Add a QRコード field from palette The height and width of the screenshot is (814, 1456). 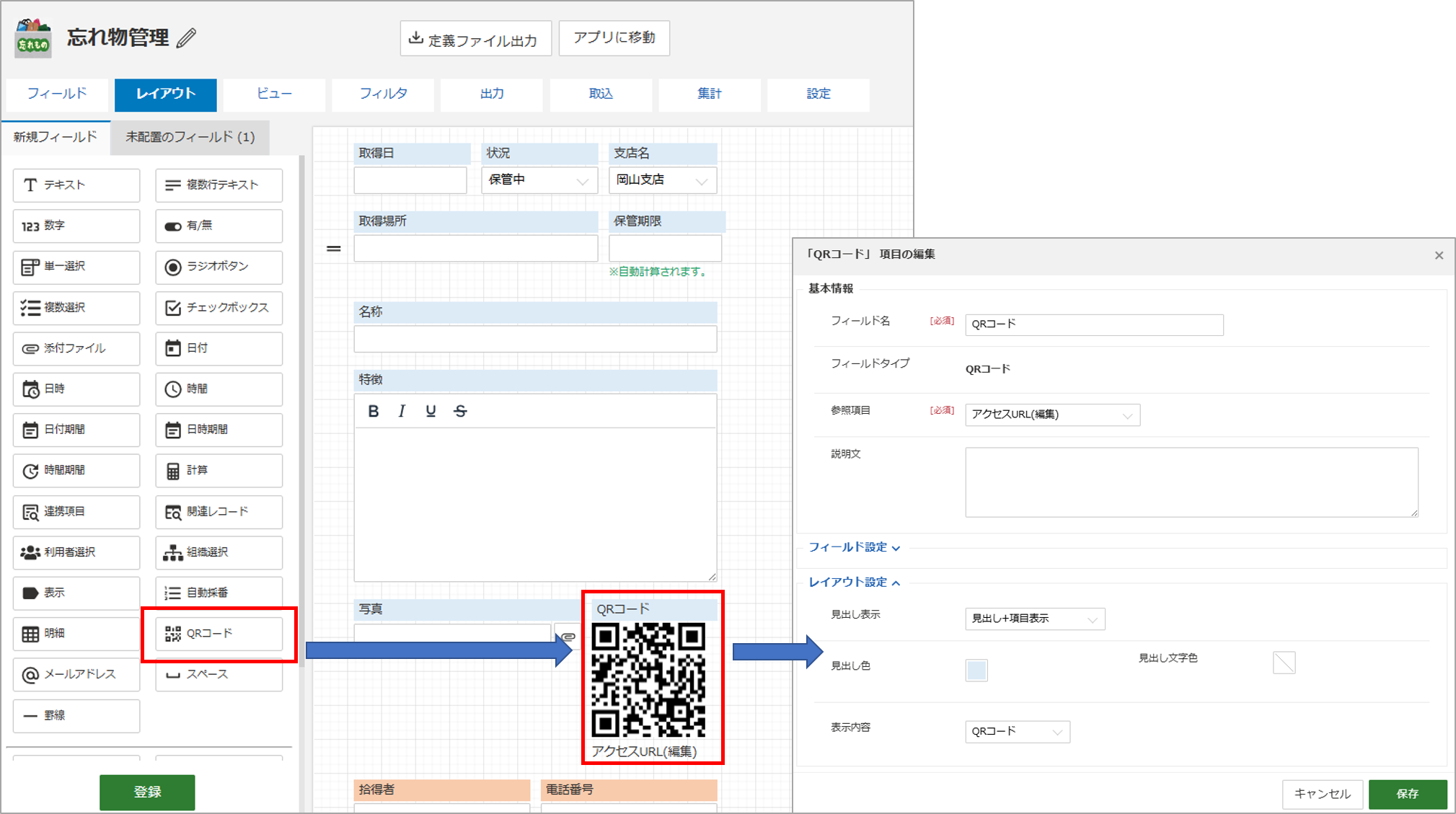click(x=219, y=634)
